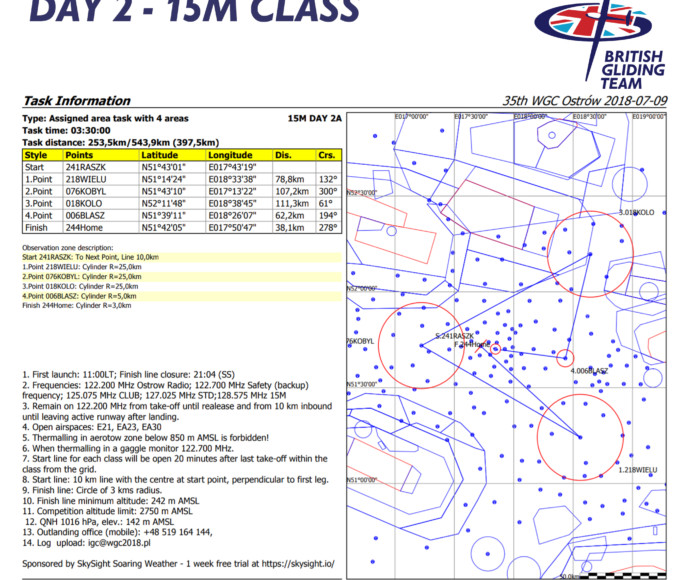Click the 1.218WIELU turnpoint label on map
The width and height of the screenshot is (678, 580).
point(637,469)
